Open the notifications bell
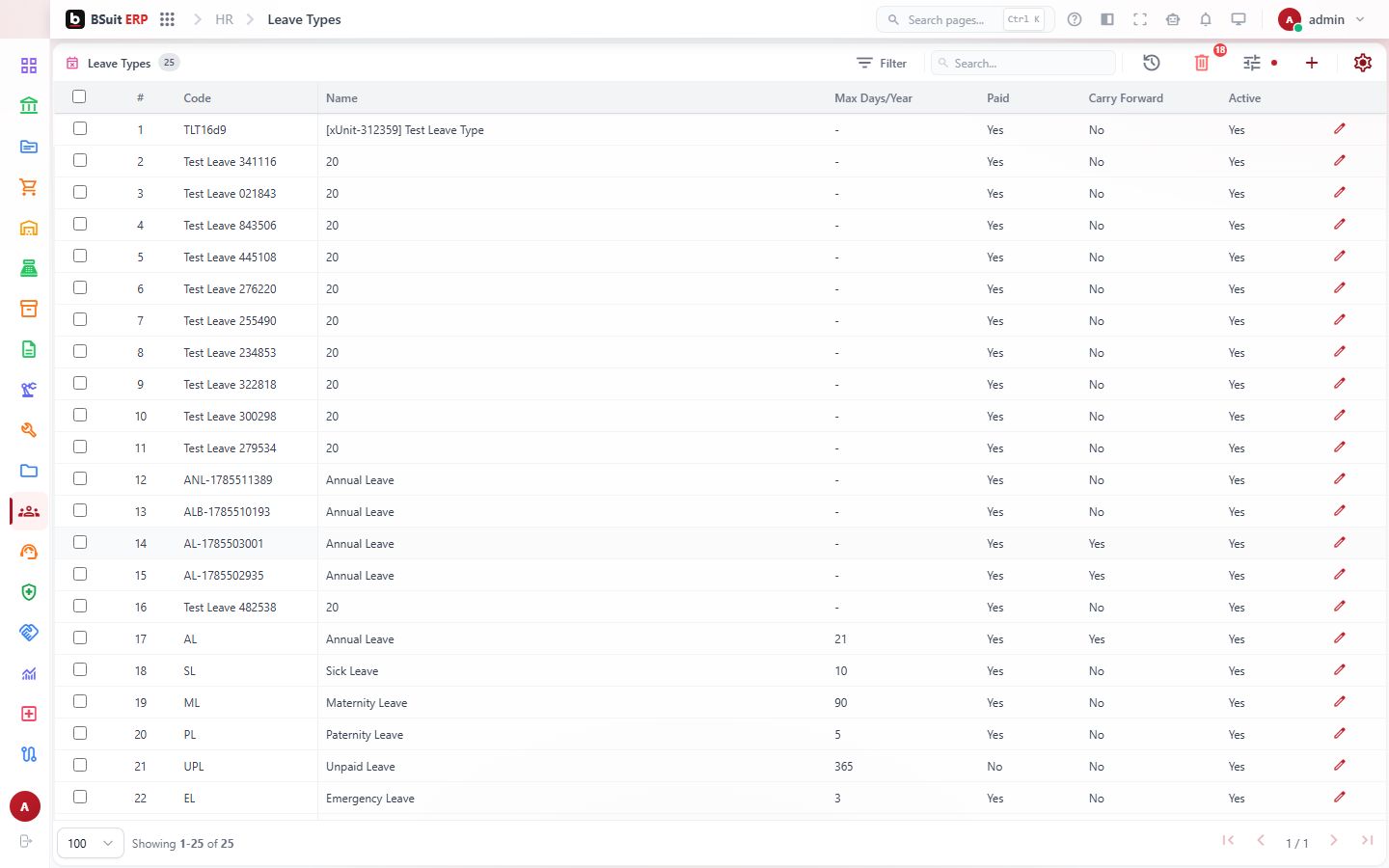The width and height of the screenshot is (1389, 868). [1206, 19]
